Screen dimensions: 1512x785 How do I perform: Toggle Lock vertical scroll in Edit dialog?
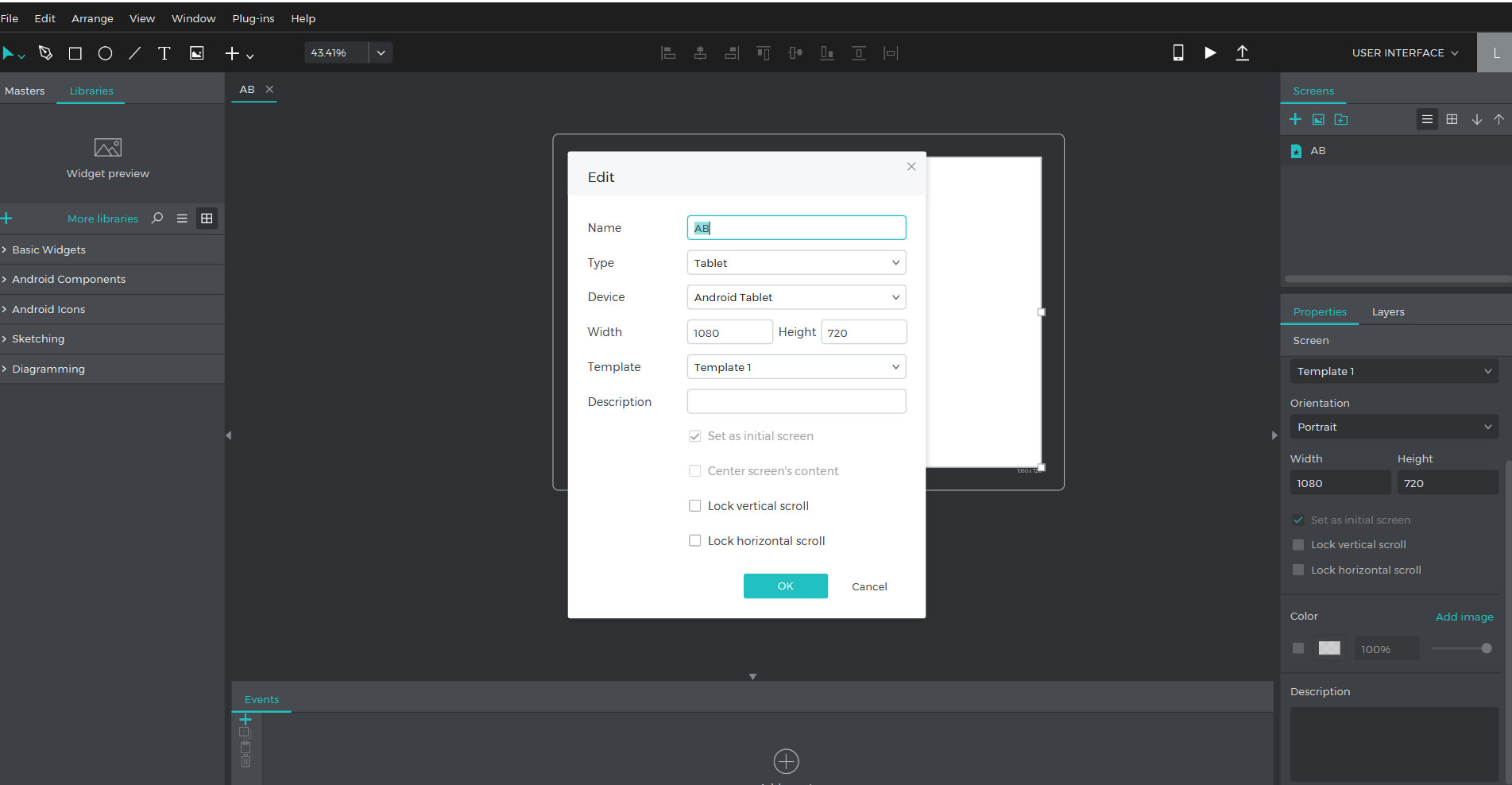tap(694, 505)
